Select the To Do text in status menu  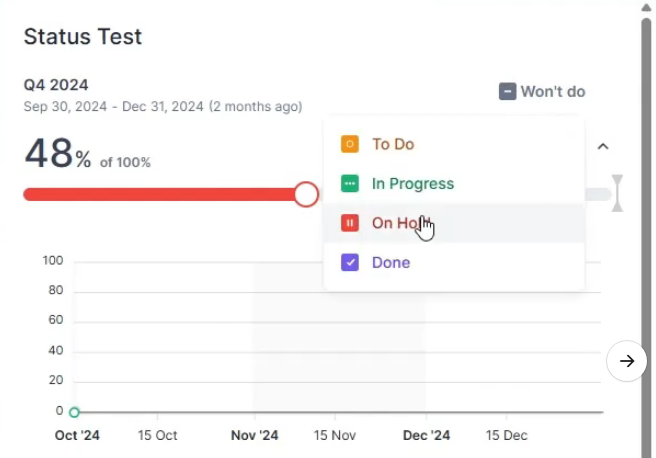[393, 144]
